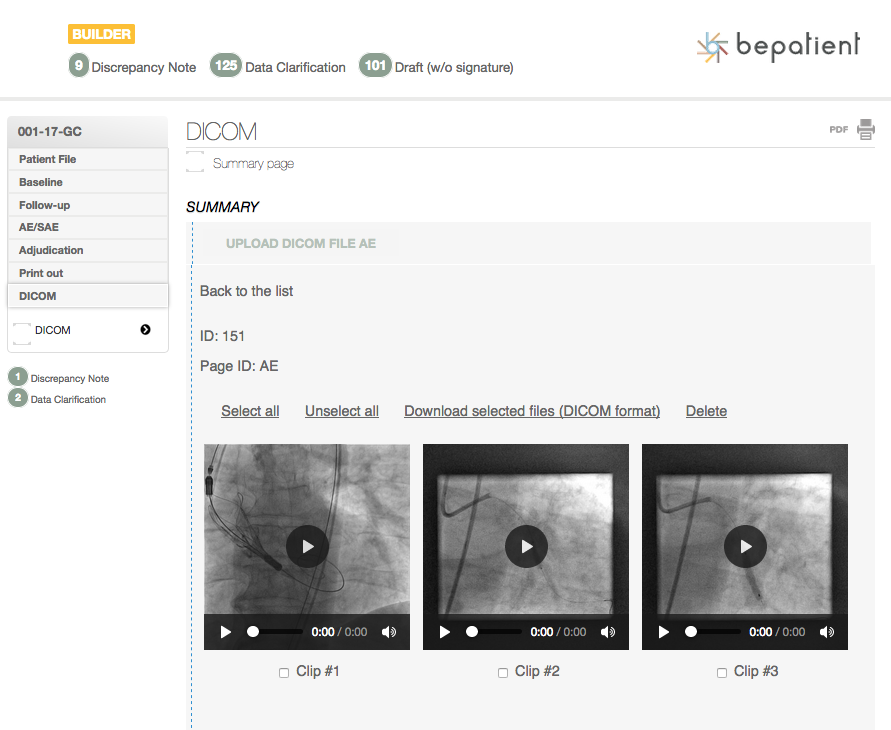891x730 pixels.
Task: Mute Clip #2 using speaker icon
Action: (x=608, y=632)
